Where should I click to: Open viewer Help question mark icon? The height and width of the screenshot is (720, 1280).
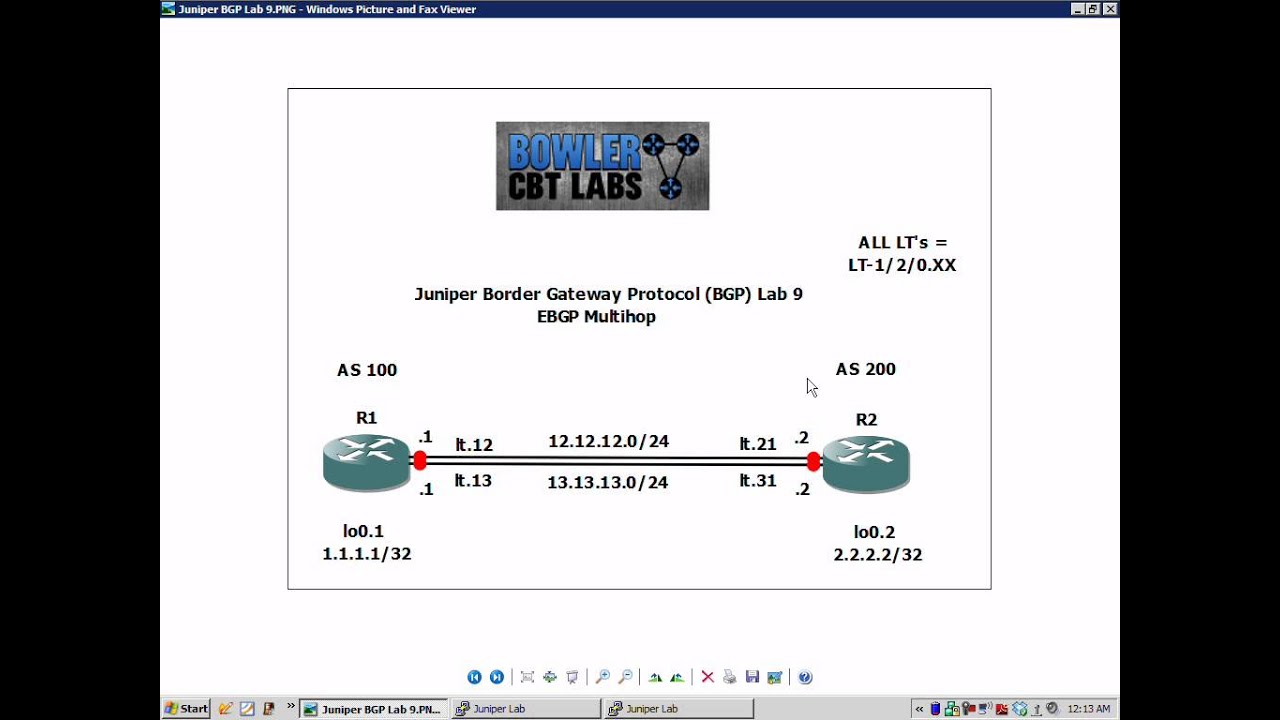[x=805, y=677]
